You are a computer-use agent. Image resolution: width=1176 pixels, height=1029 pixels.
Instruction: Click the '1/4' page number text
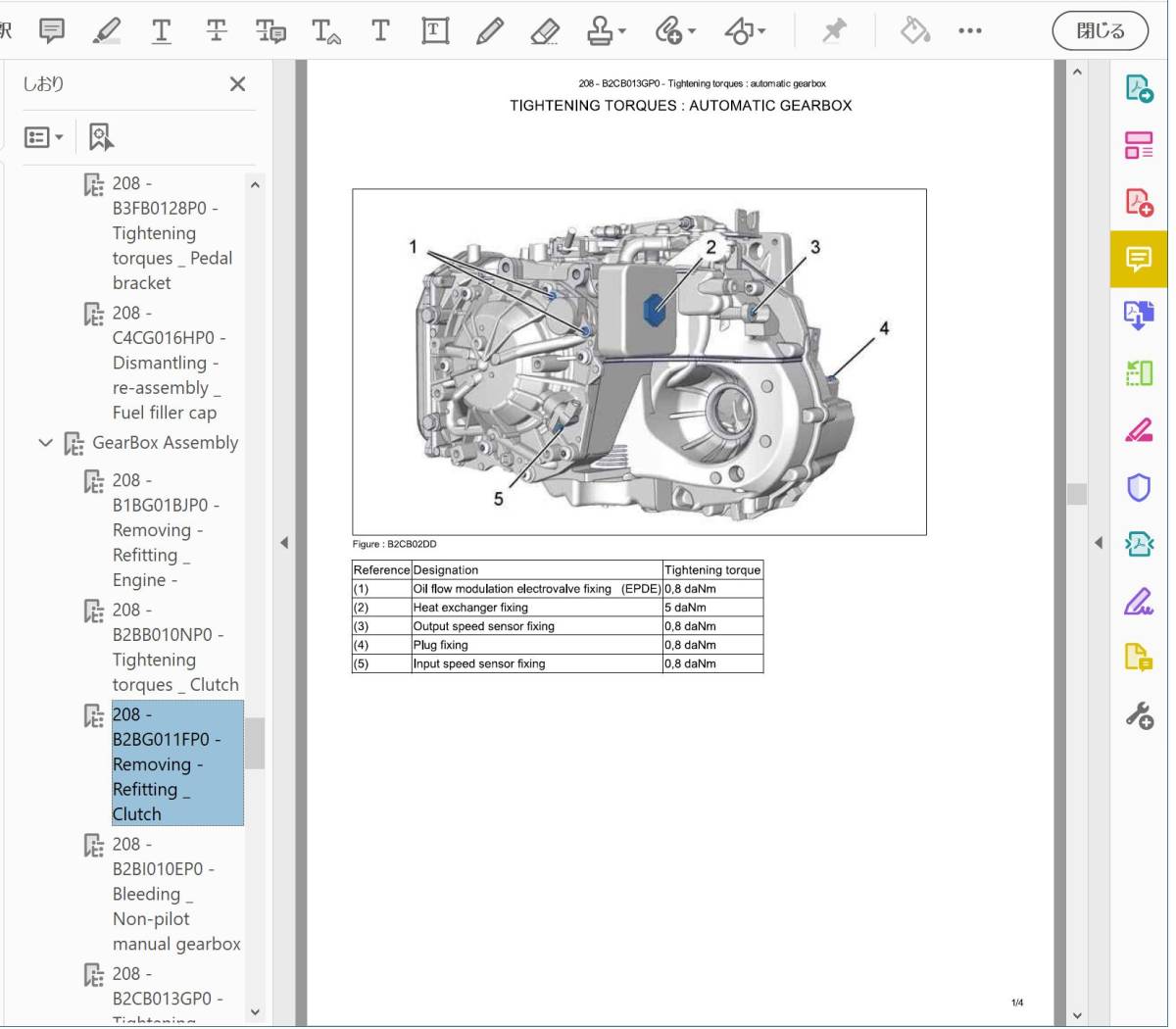click(x=1017, y=1003)
